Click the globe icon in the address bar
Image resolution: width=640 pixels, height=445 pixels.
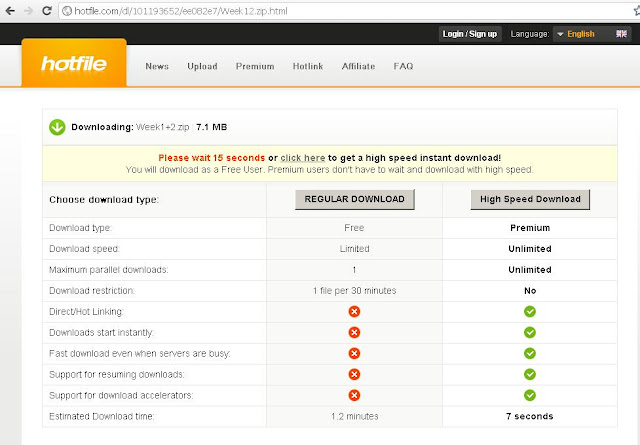point(67,11)
